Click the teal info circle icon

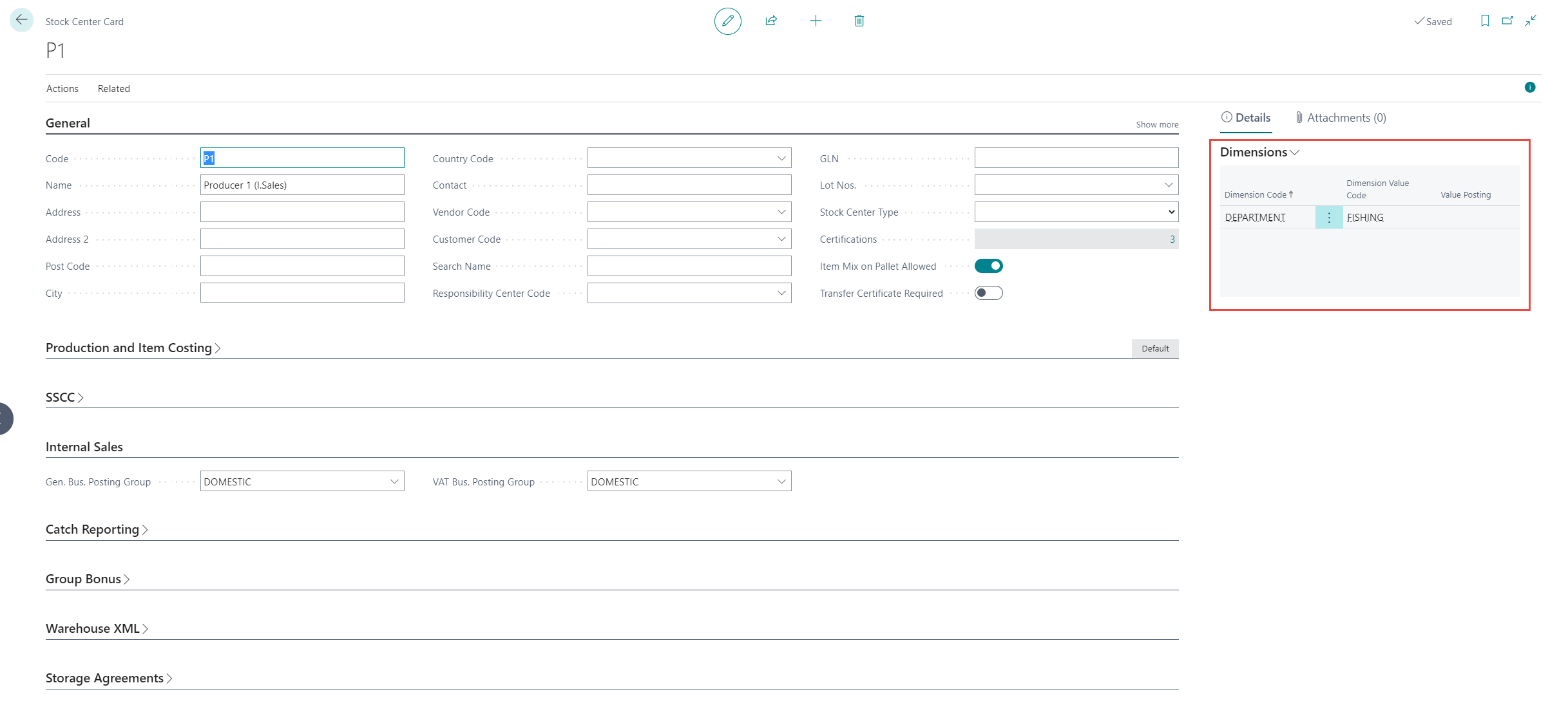coord(1530,88)
